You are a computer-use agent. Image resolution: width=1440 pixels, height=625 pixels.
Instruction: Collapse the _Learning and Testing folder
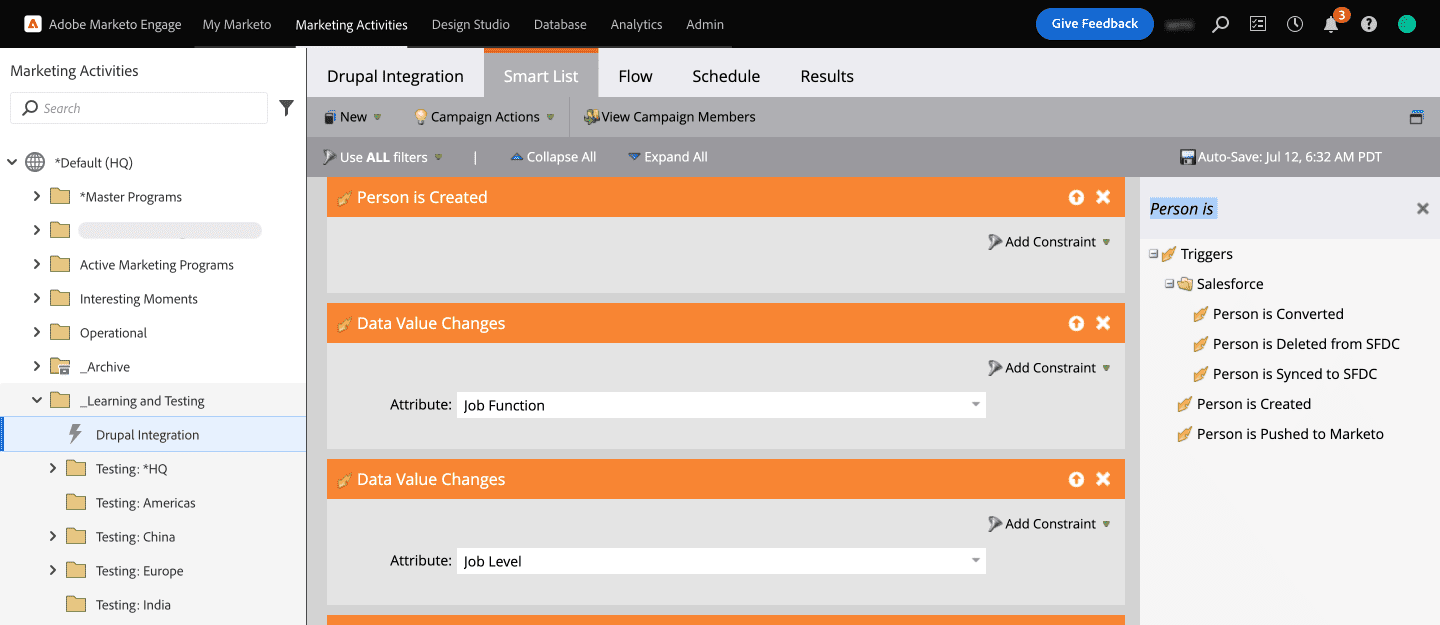pos(37,400)
